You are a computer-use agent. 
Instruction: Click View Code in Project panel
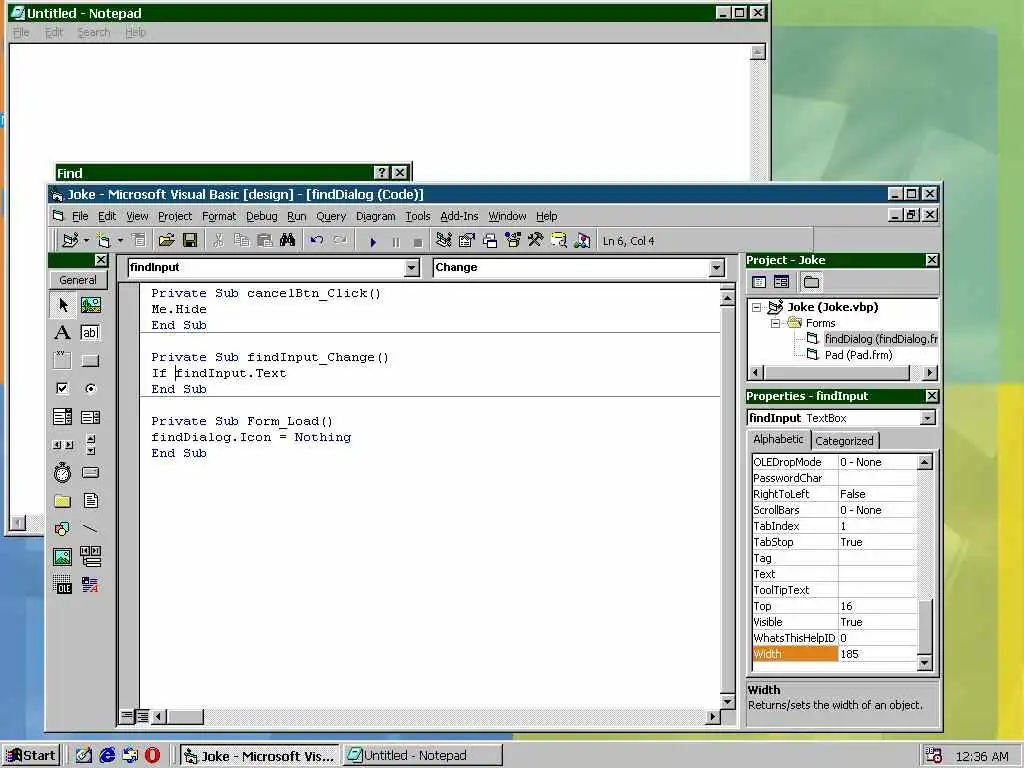[759, 282]
